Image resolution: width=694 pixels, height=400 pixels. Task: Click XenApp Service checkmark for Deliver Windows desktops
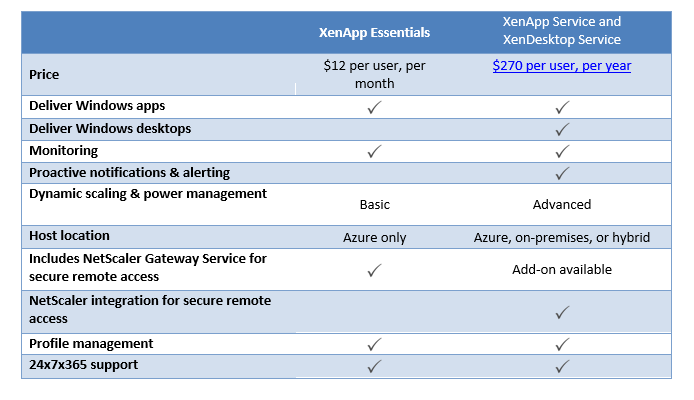562,129
